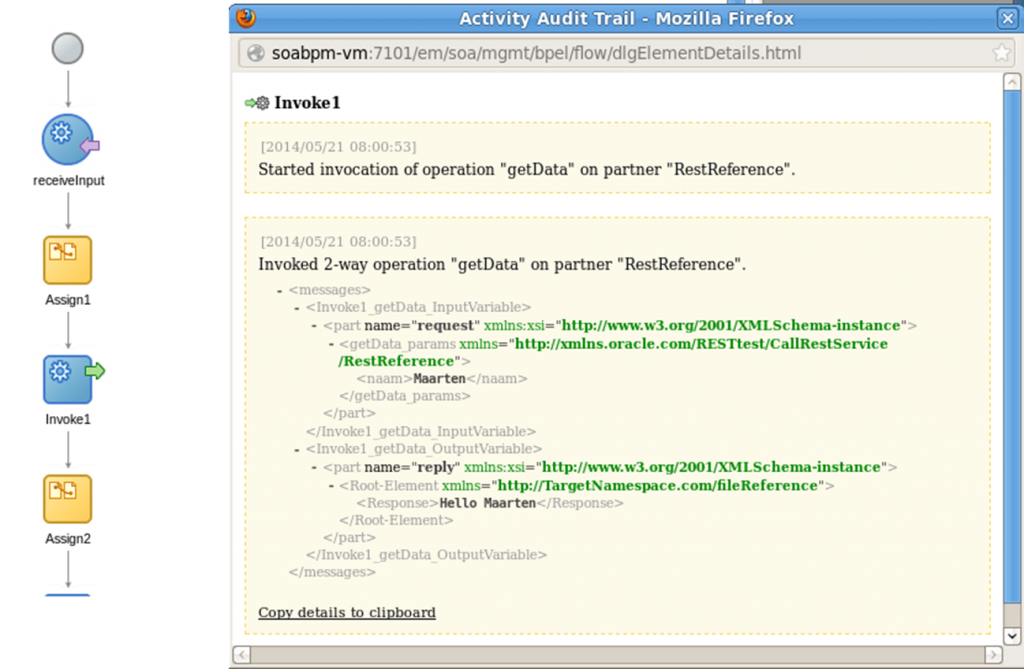1024x669 pixels.
Task: Click the vertical scrollbar down arrow
Action: point(1012,635)
